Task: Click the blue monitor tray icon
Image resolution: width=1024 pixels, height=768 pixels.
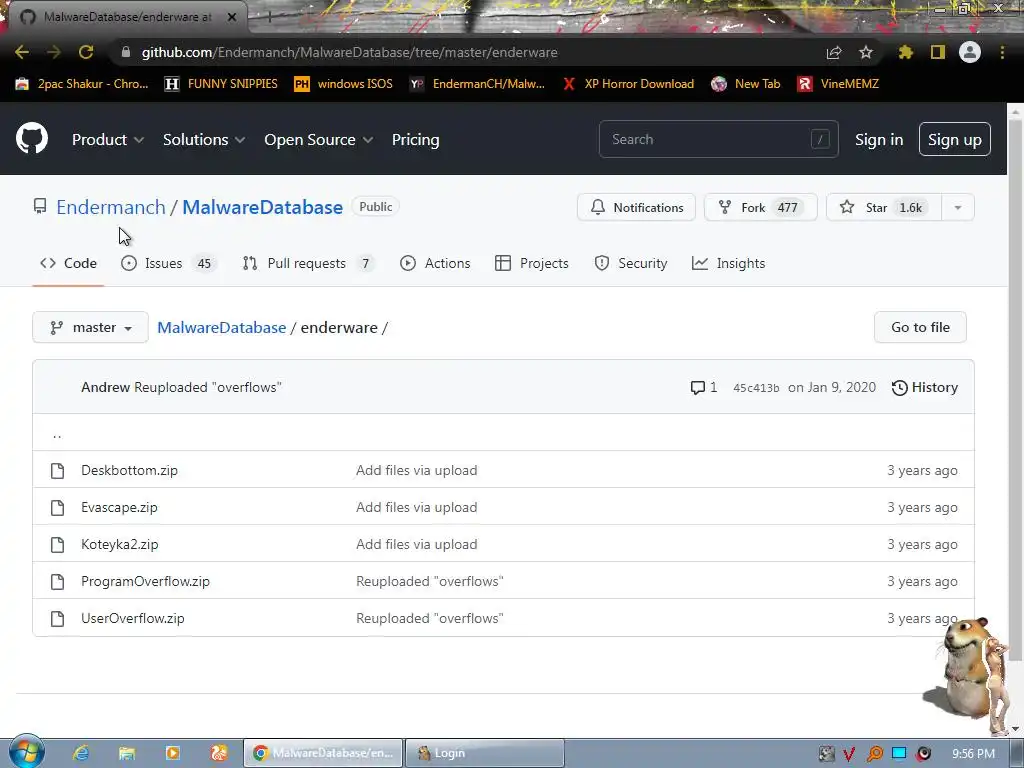Action: point(899,753)
